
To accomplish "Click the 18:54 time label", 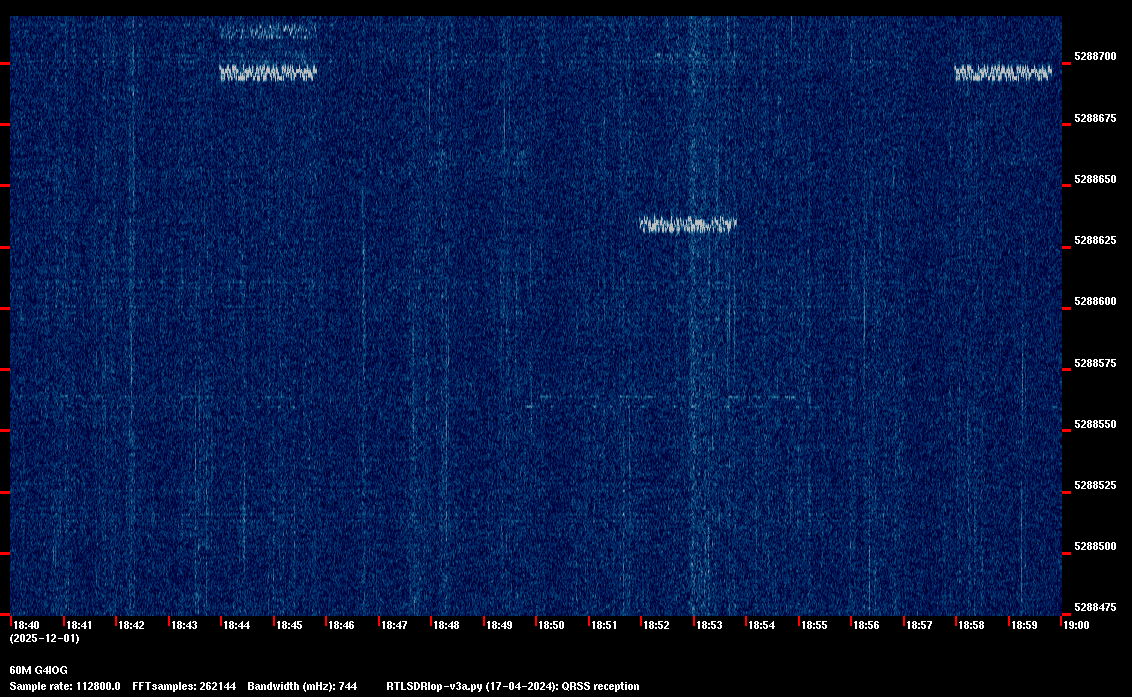I will [762, 625].
